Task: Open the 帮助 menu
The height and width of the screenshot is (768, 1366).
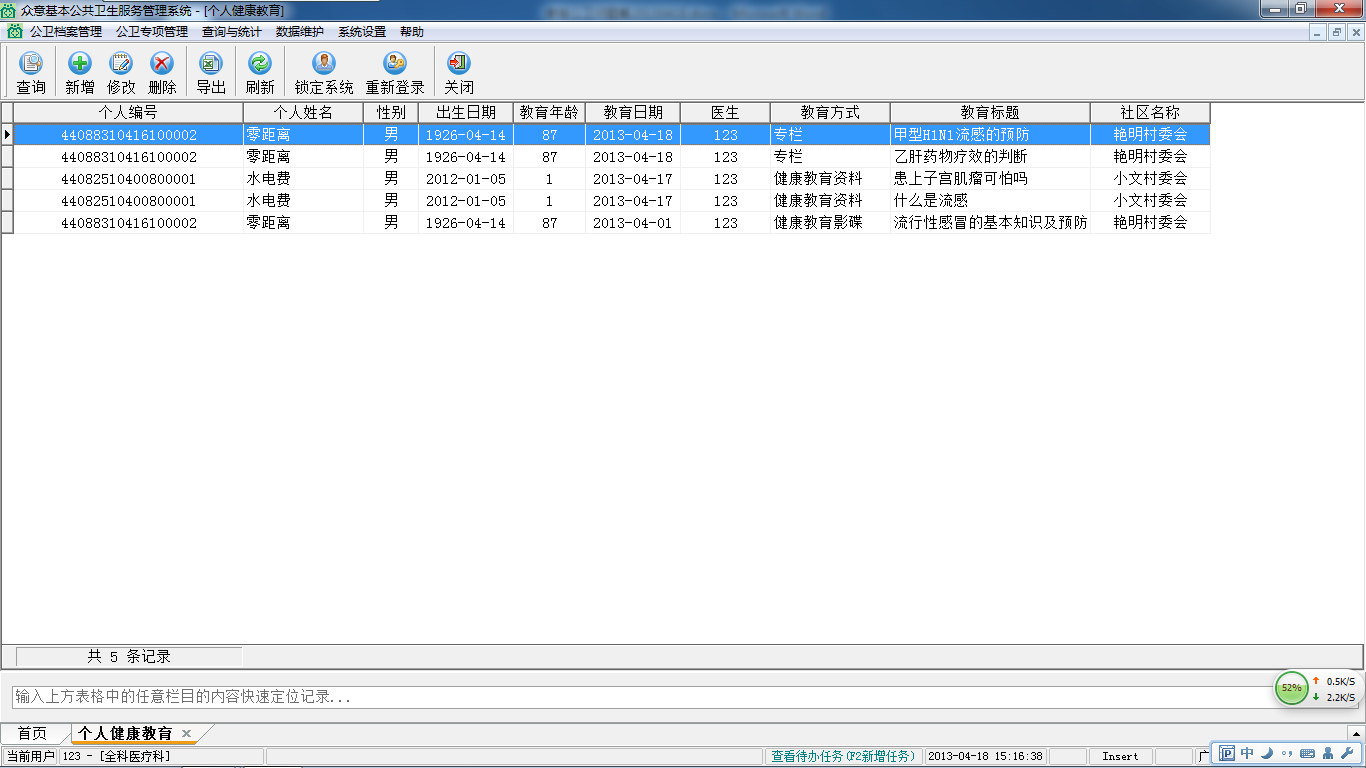Action: tap(412, 31)
